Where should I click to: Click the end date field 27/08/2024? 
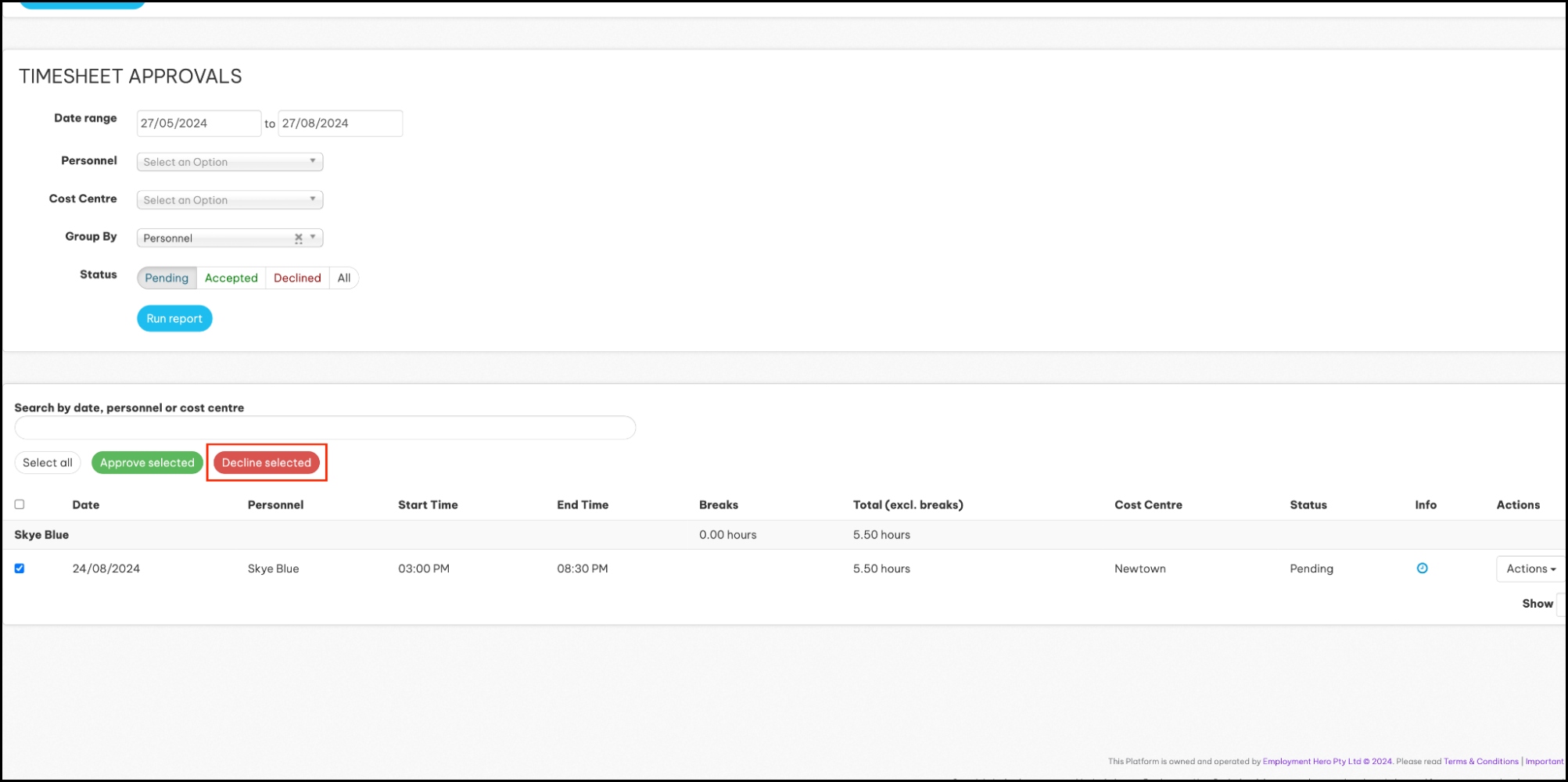click(339, 124)
